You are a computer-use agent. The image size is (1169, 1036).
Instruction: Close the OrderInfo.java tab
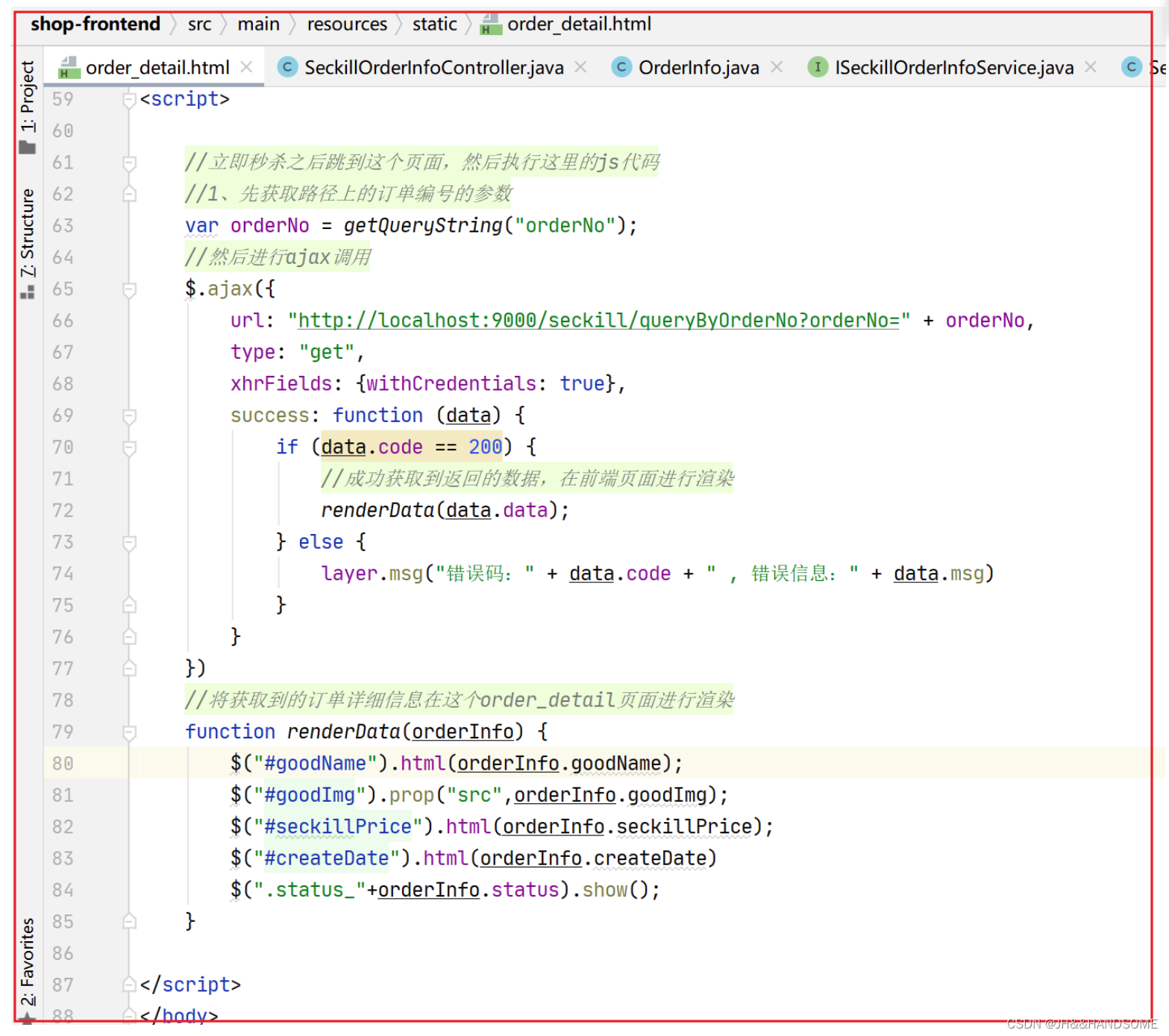click(777, 67)
